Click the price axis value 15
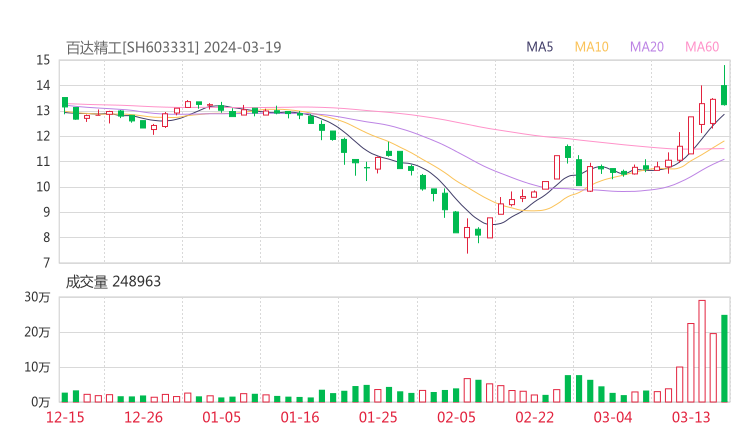Screen dimensions: 740x440 coord(43,60)
